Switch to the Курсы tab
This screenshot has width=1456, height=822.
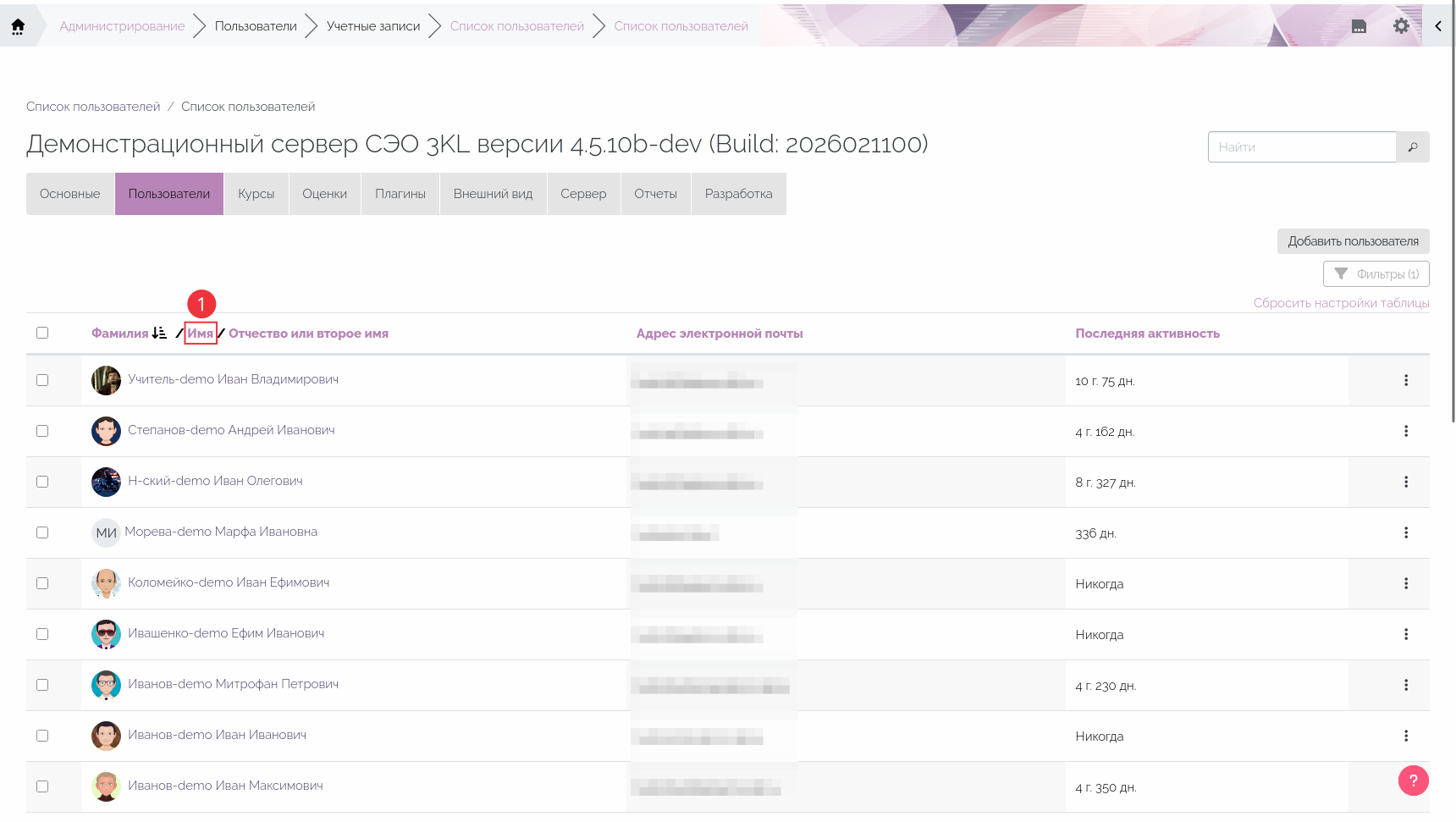256,194
